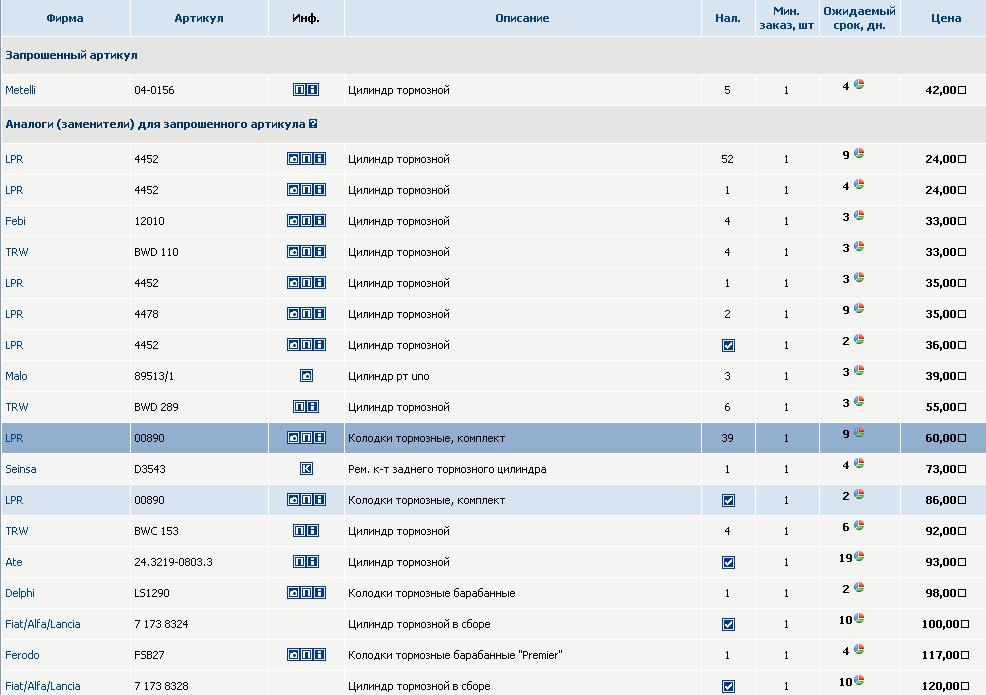This screenshot has width=986, height=695.
Task: Open the info icon for TRW BWD 289
Action: click(x=313, y=407)
